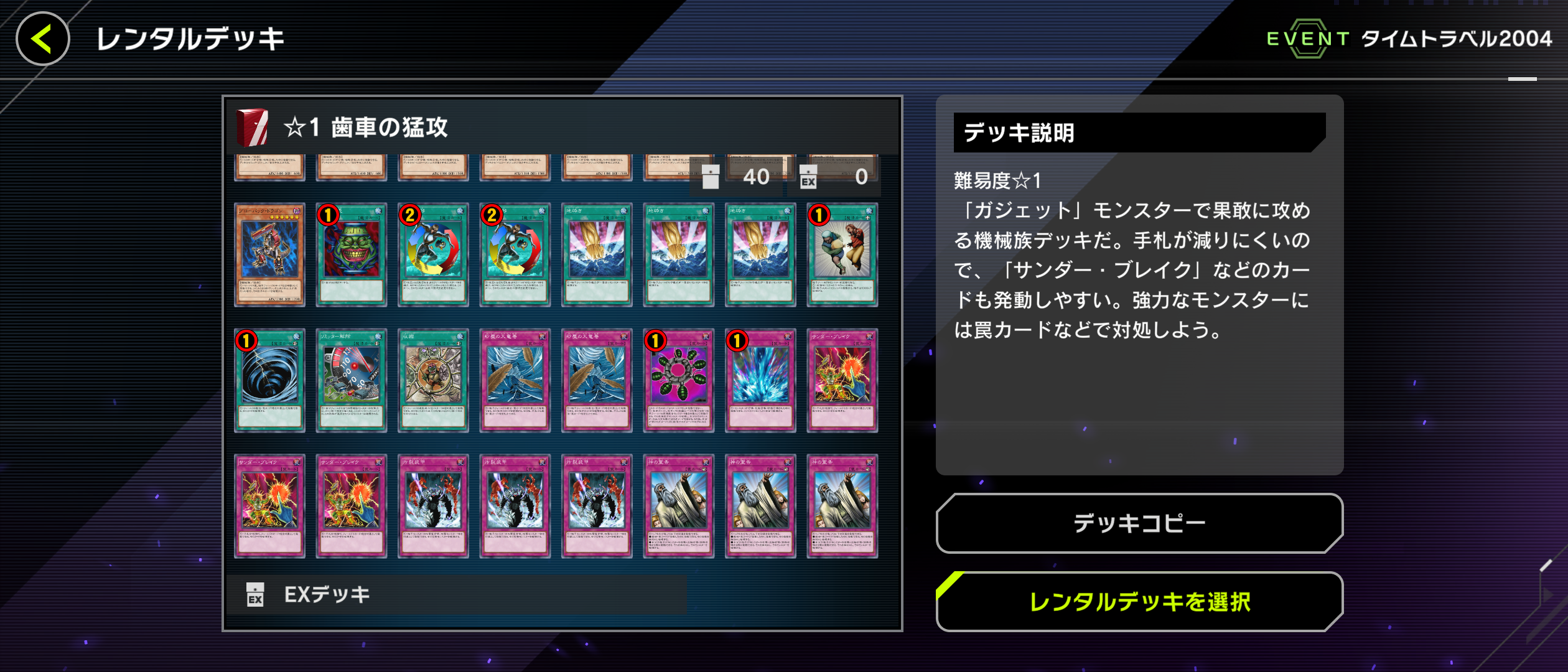Click the EX icon beside EXデッキ label
Viewport: 1568px width, 672px height.
[x=255, y=594]
